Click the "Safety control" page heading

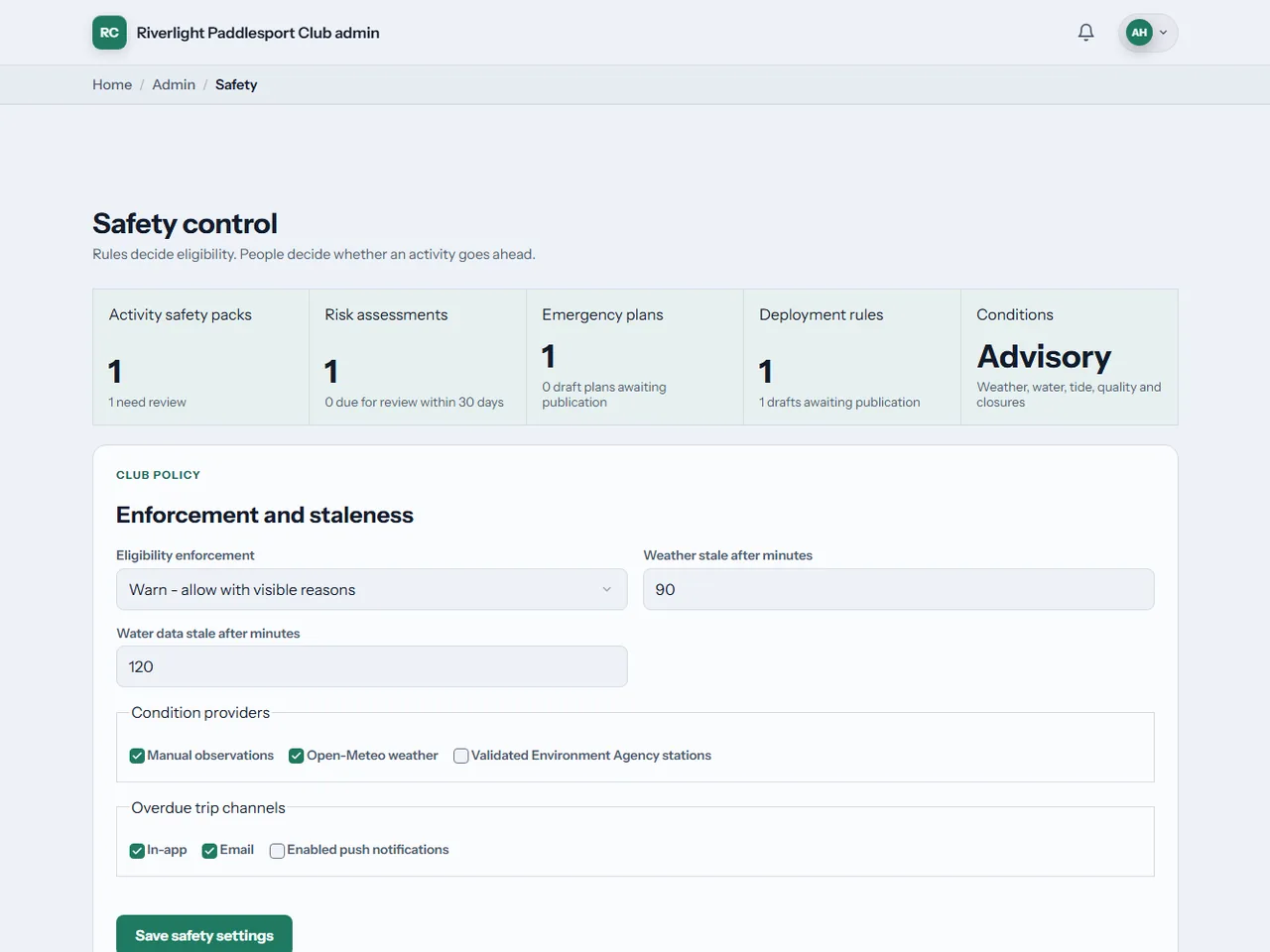coord(185,223)
